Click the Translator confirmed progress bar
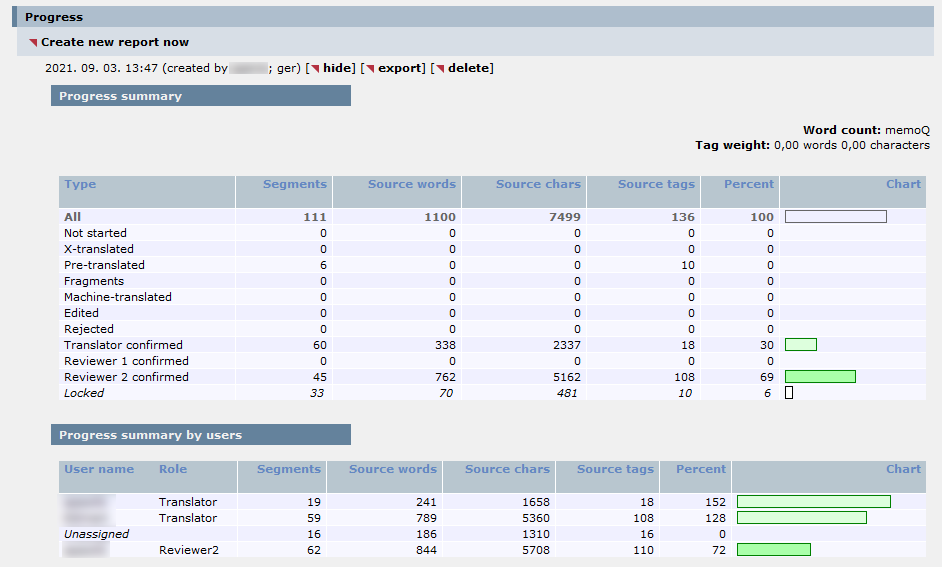The width and height of the screenshot is (942, 567). (801, 345)
